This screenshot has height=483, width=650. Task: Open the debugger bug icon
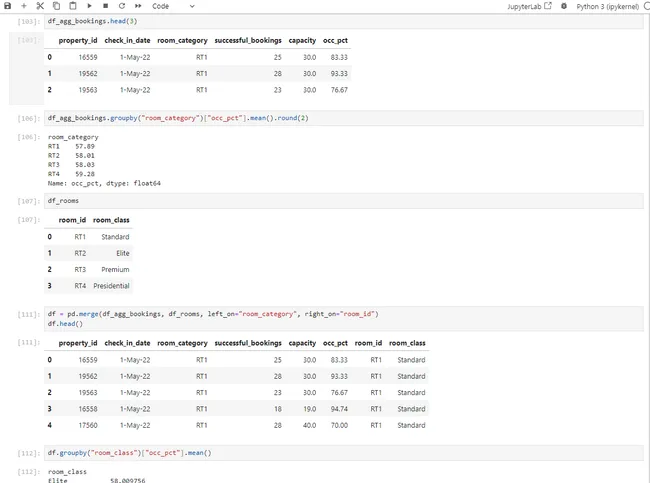[x=564, y=6]
